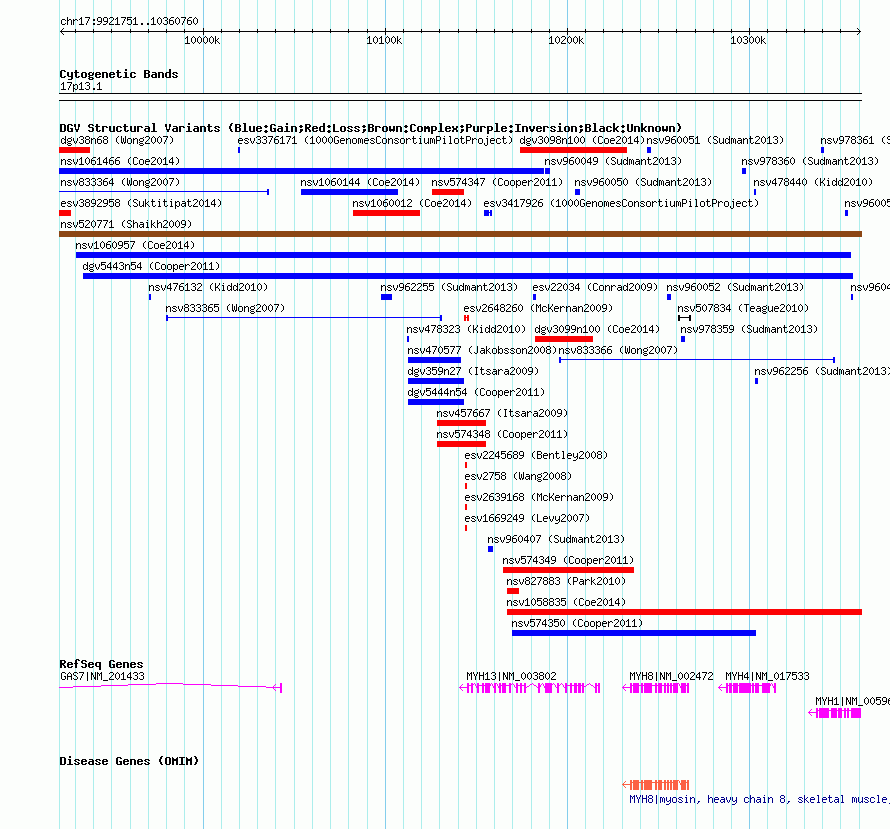Click the DGV Structural Variants track heading
This screenshot has height=829, width=890.
point(371,128)
